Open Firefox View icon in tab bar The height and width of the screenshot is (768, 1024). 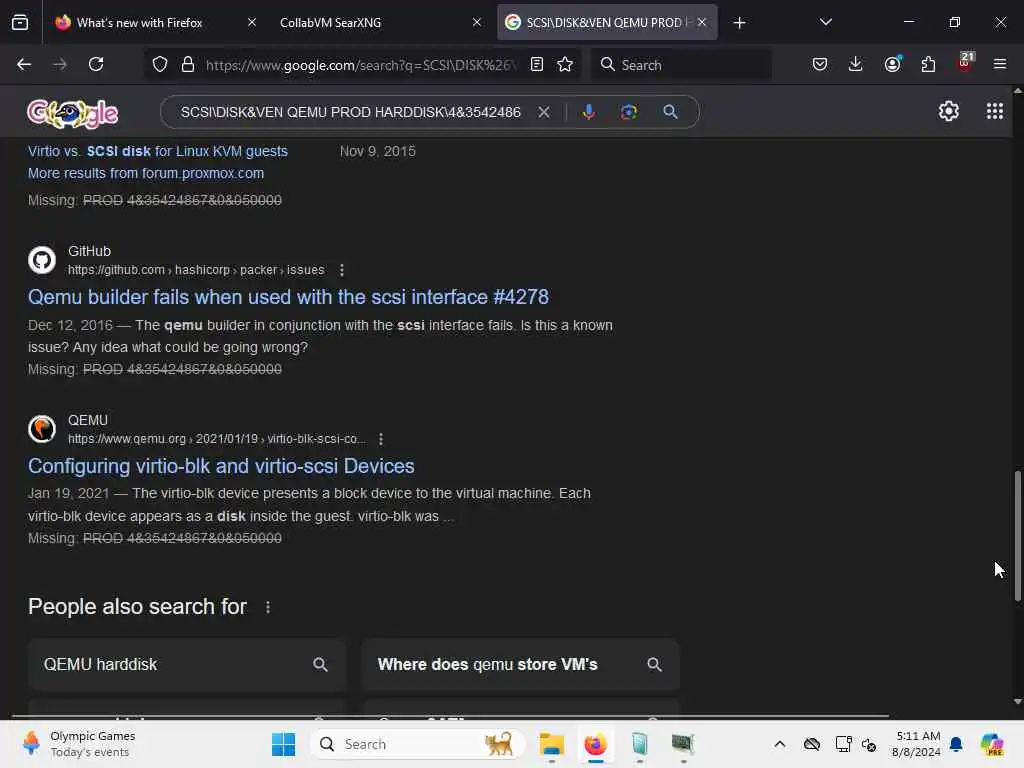(20, 22)
